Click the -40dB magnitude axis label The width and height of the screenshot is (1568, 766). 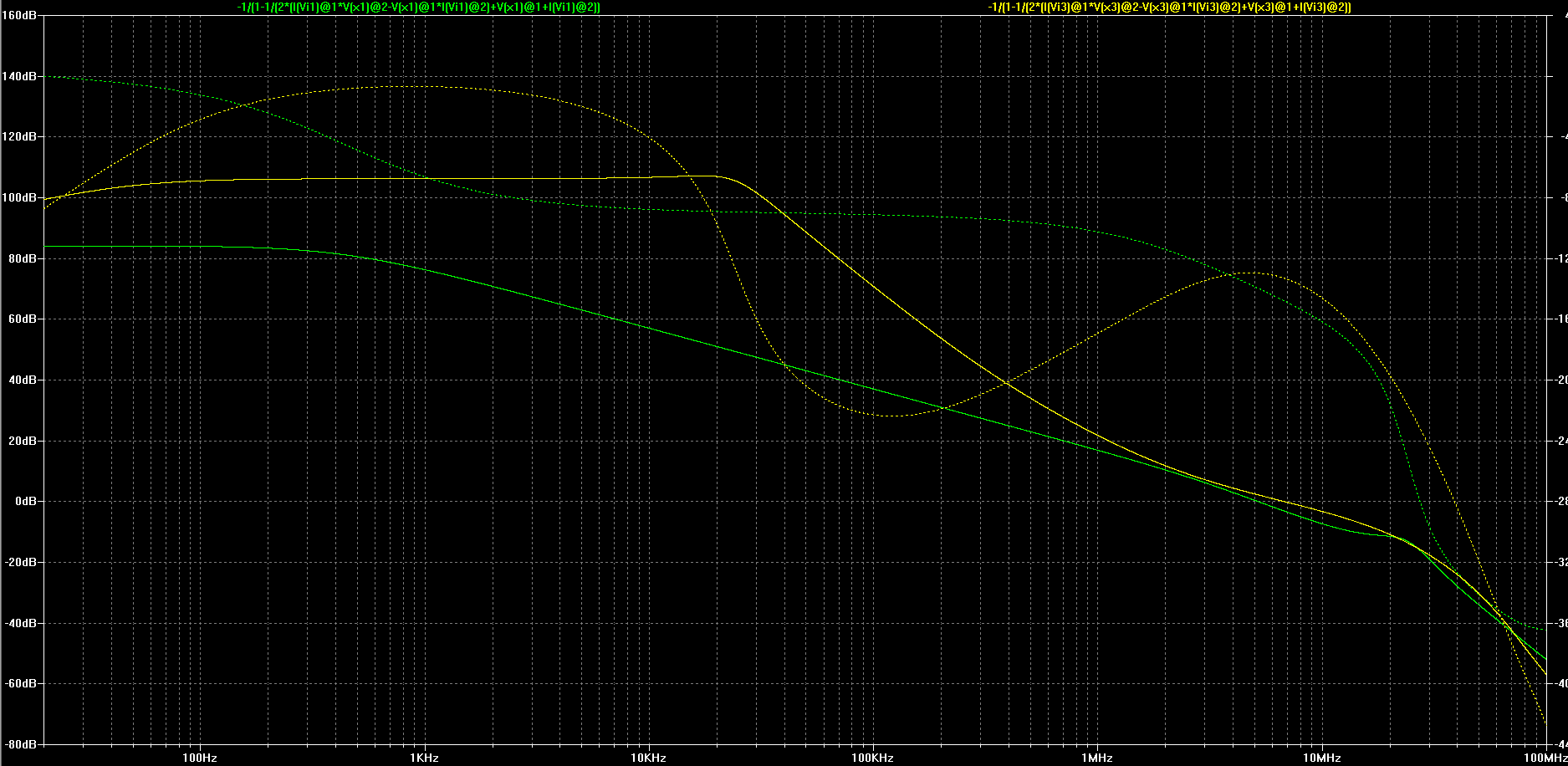pos(20,623)
